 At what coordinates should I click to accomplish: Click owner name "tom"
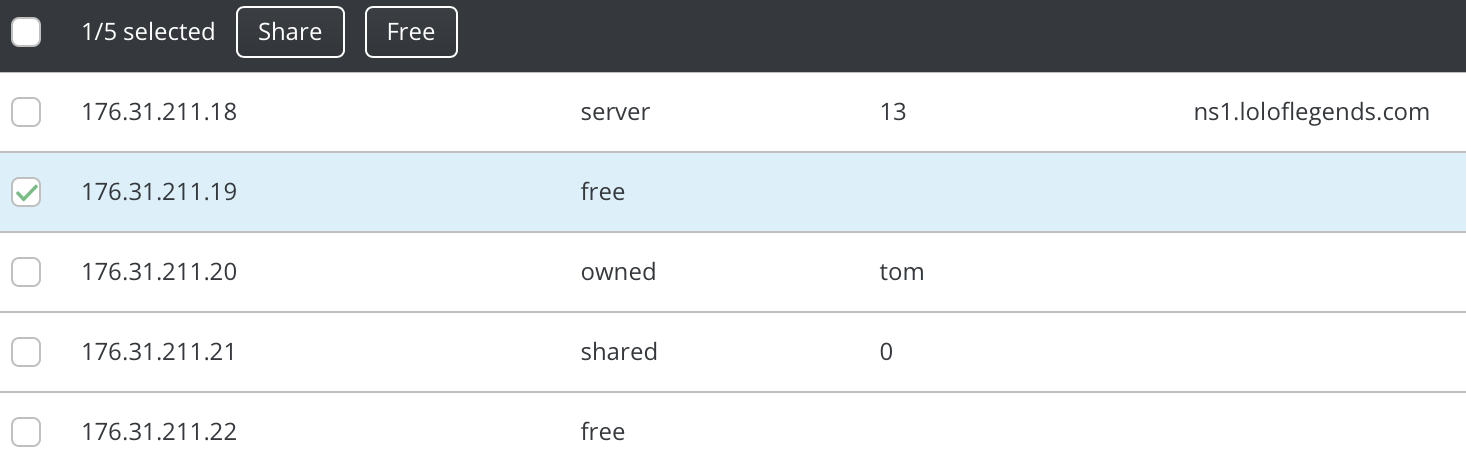(x=901, y=272)
